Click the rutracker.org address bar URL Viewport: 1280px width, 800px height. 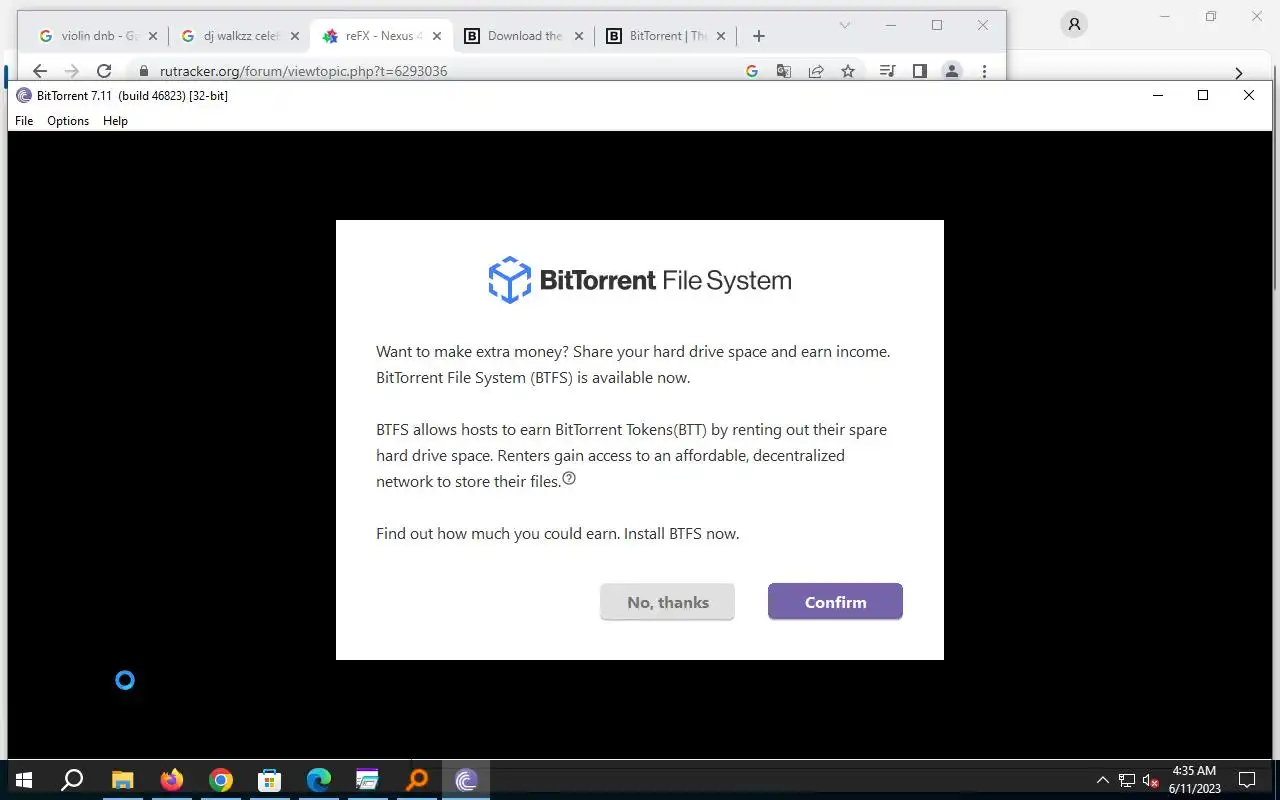pyautogui.click(x=303, y=71)
